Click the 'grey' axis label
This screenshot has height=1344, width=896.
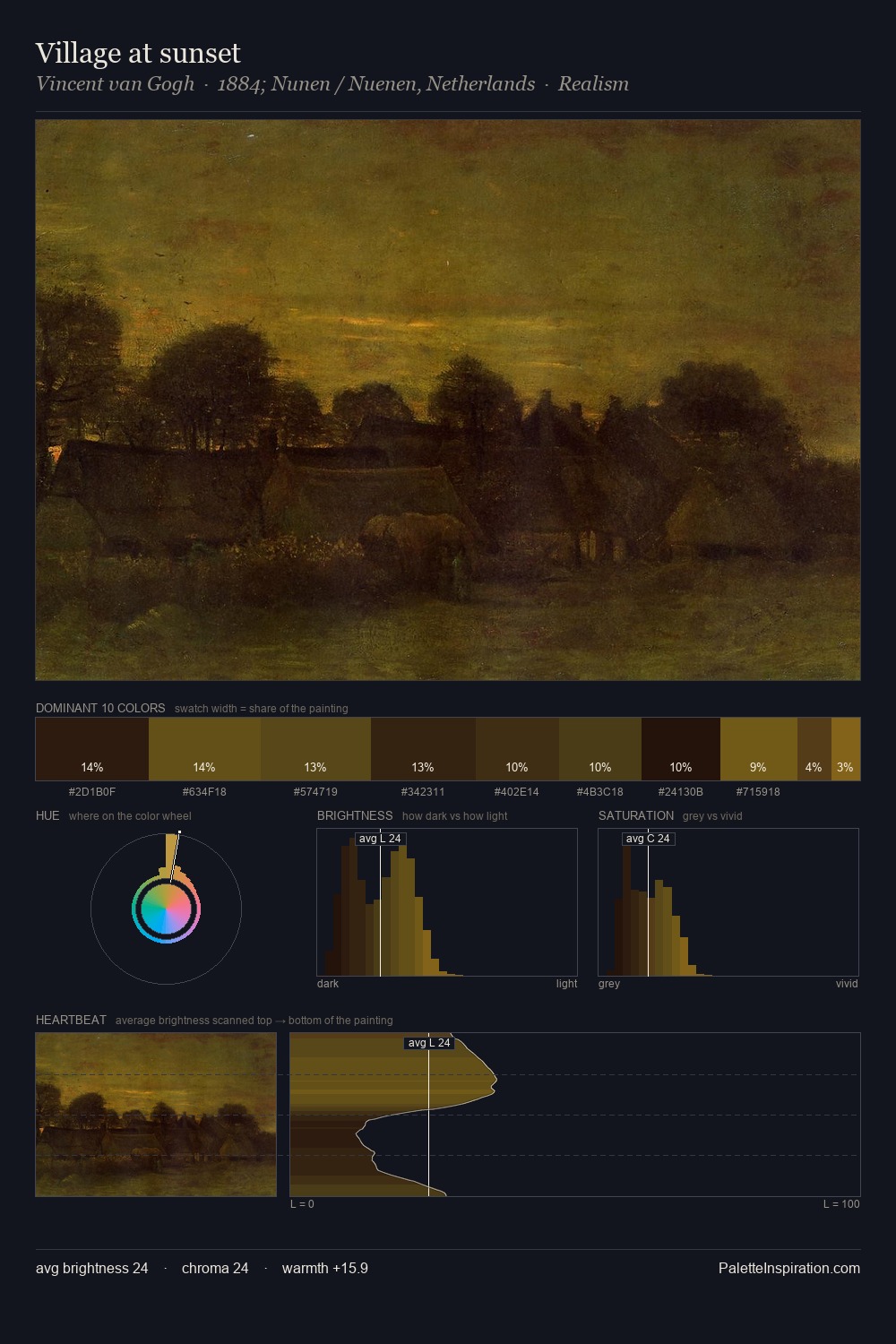609,984
